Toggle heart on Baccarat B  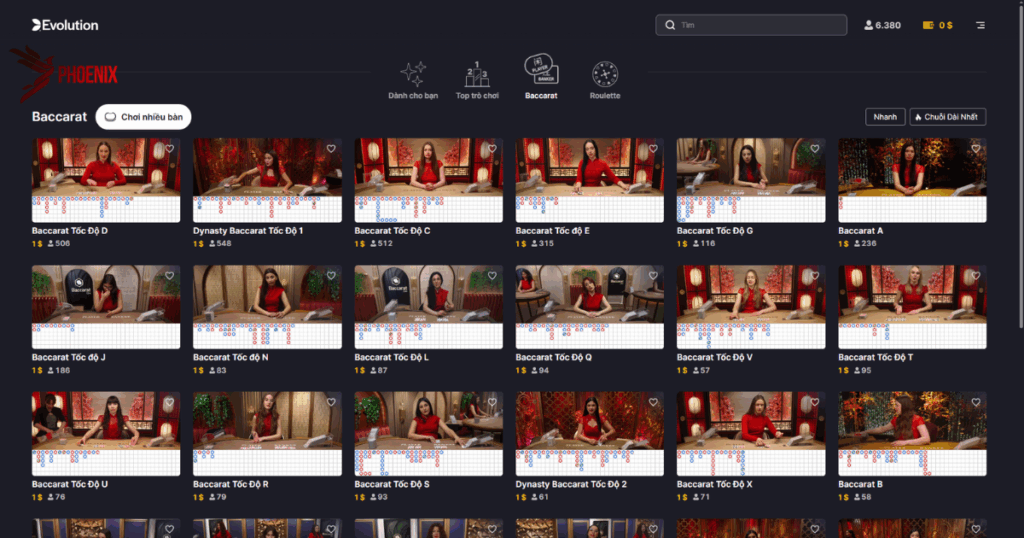tap(976, 402)
